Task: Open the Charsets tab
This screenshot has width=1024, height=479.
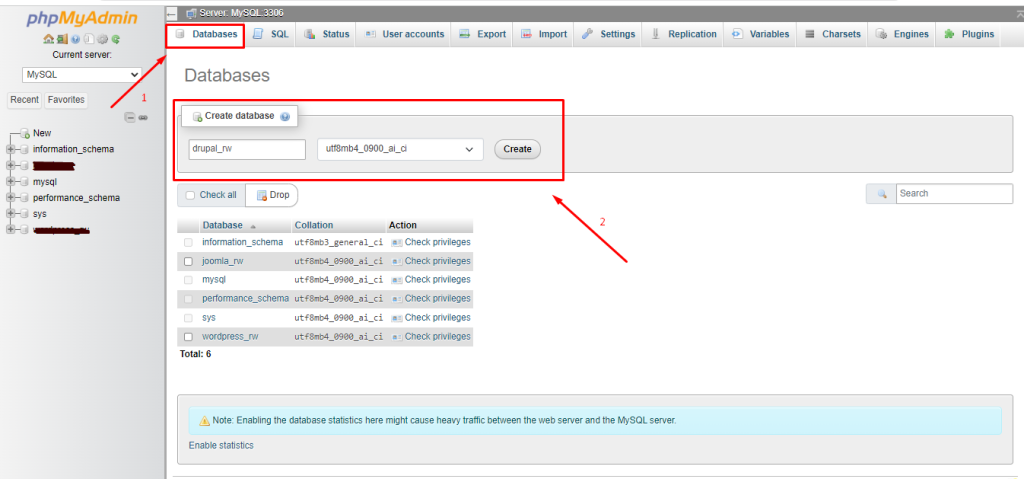Action: pos(832,34)
